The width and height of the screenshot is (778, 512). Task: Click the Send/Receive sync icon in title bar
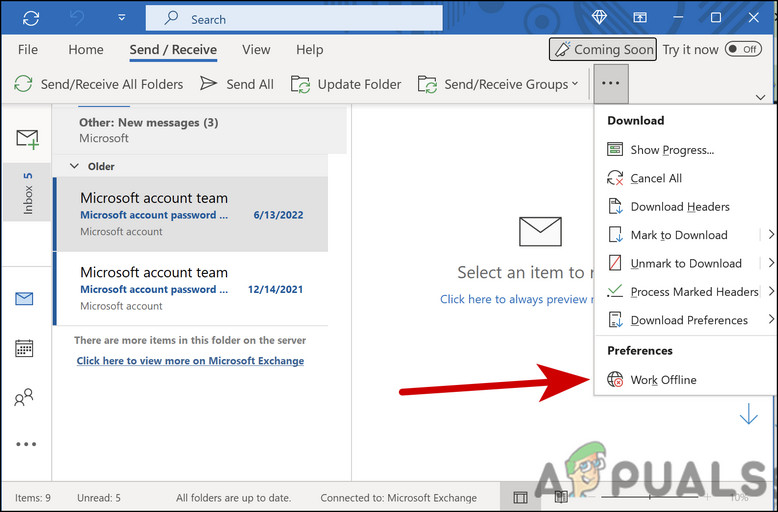pyautogui.click(x=31, y=18)
